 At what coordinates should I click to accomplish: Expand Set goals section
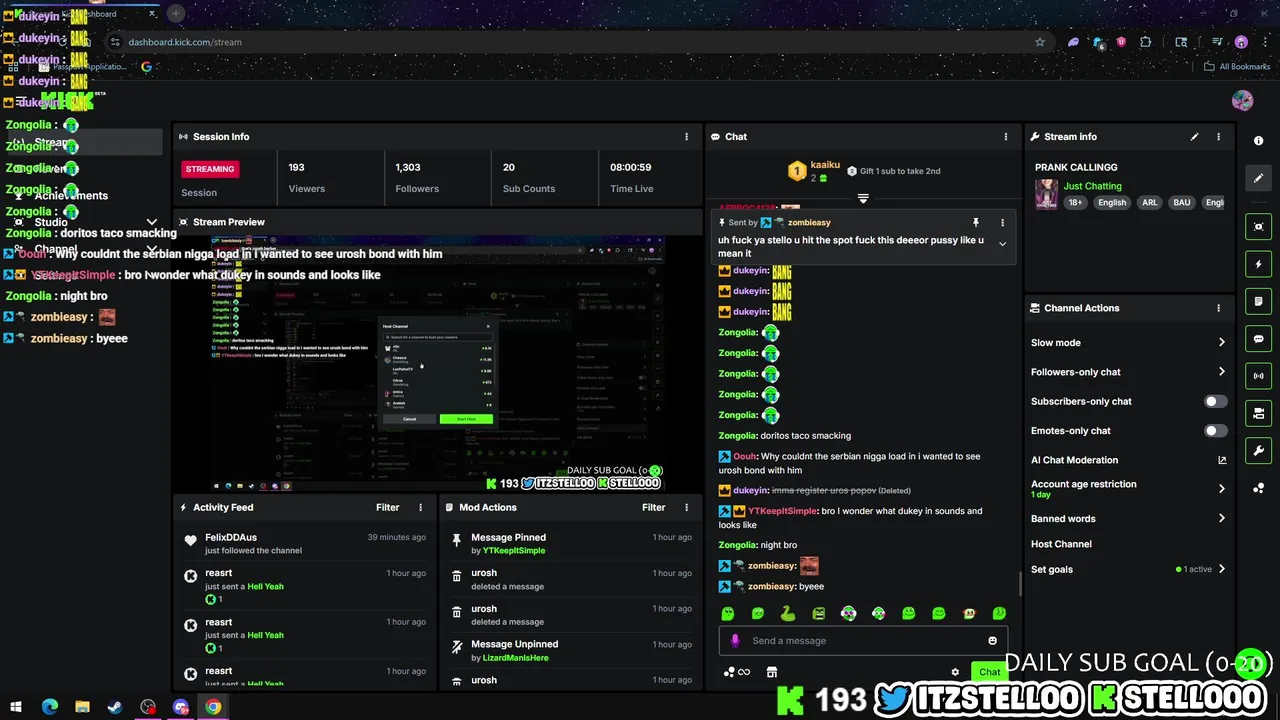point(1221,569)
